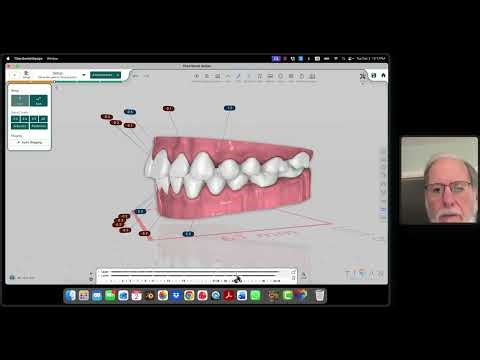
Task: Open Adobe Acrobat from the dock
Action: click(x=229, y=296)
